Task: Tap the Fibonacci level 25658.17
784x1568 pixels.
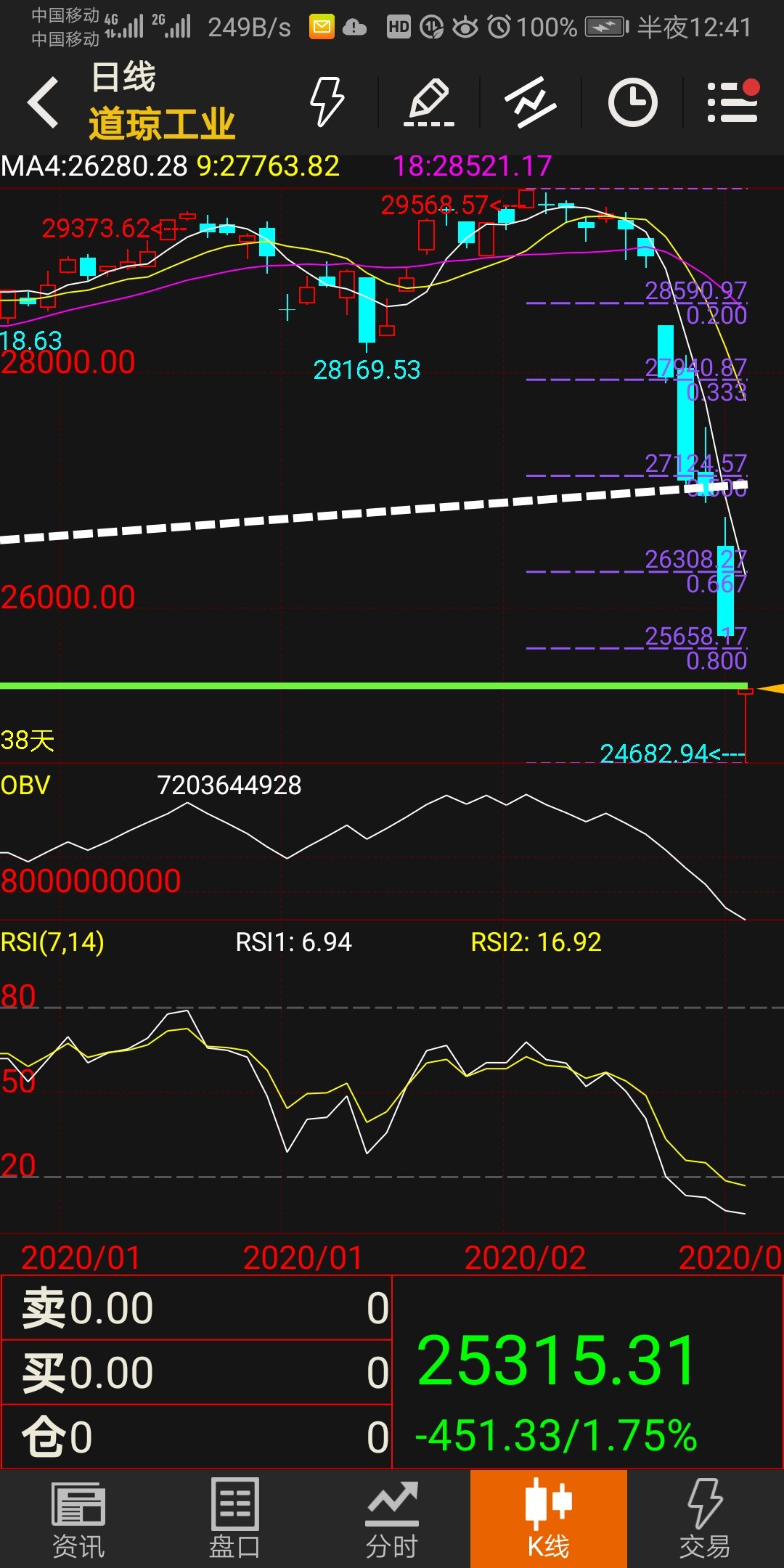Action: click(x=695, y=637)
